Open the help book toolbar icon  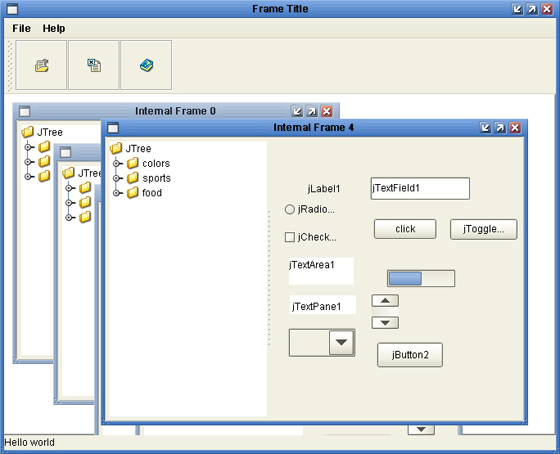point(146,65)
